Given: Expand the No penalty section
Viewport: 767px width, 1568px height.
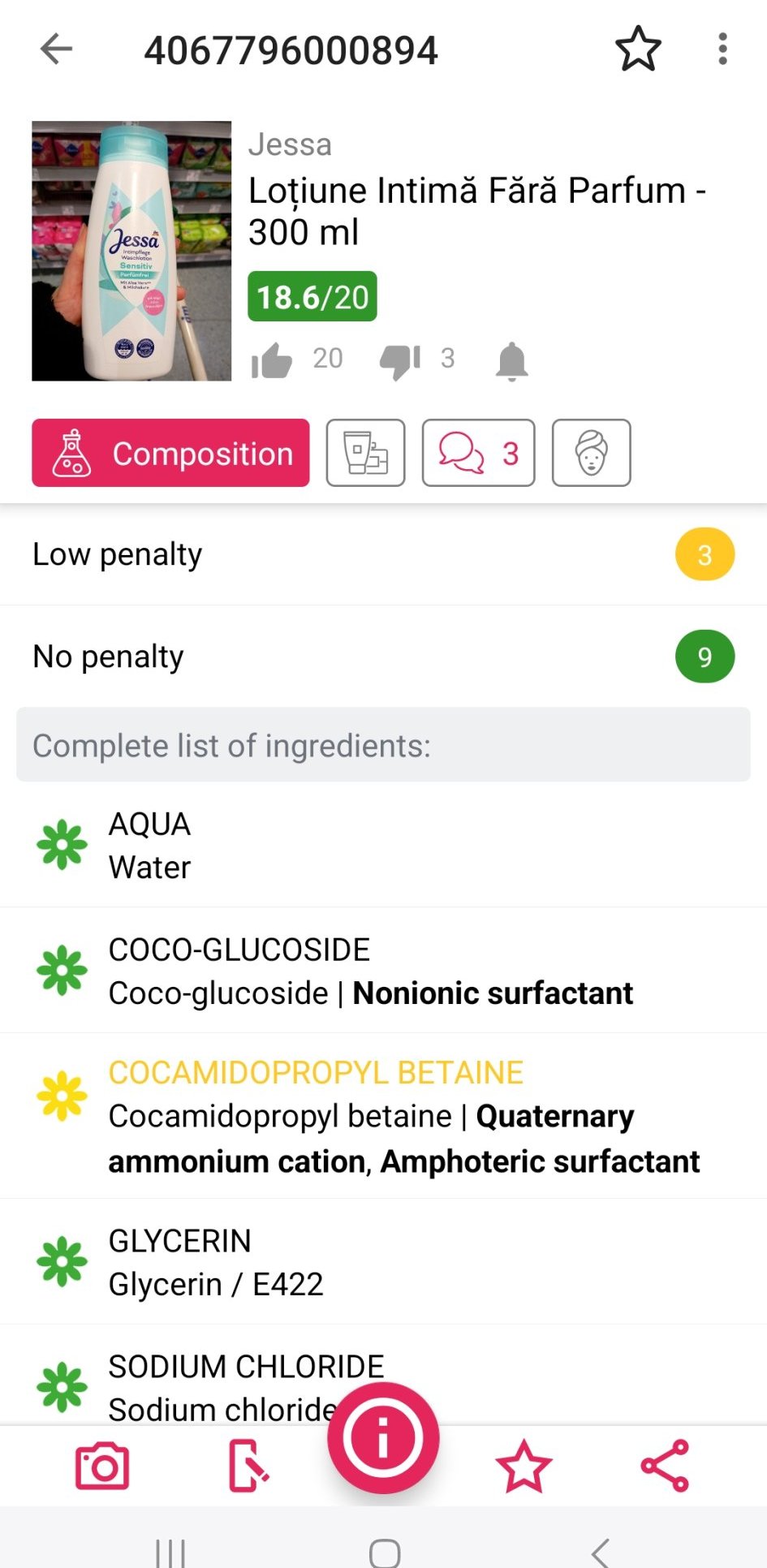Looking at the screenshot, I should (x=383, y=657).
